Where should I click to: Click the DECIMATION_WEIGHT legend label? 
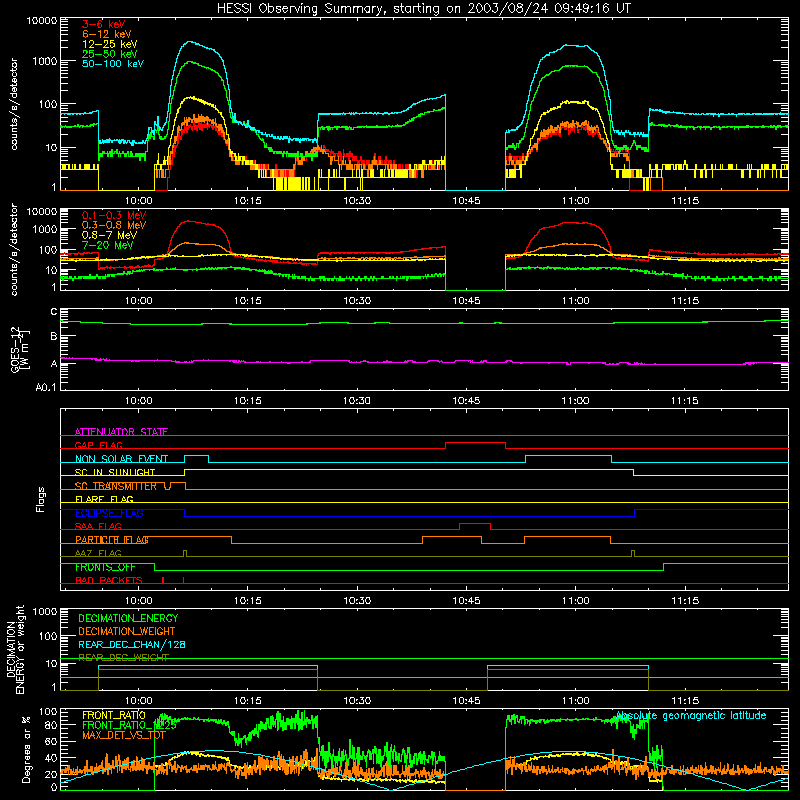tap(127, 631)
